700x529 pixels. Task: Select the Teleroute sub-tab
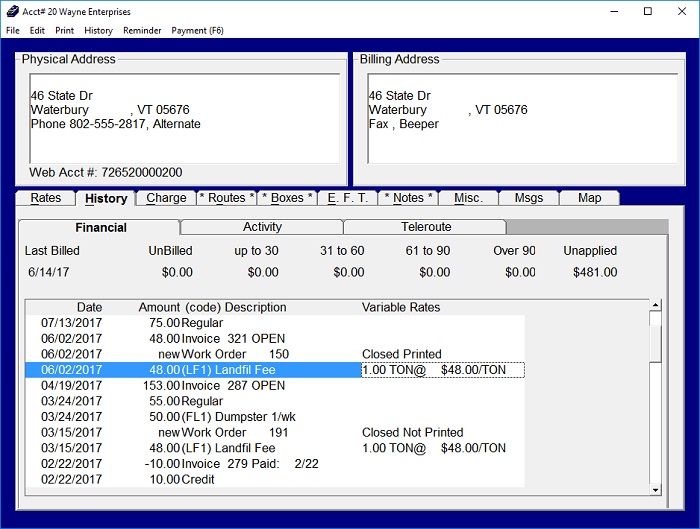click(426, 227)
